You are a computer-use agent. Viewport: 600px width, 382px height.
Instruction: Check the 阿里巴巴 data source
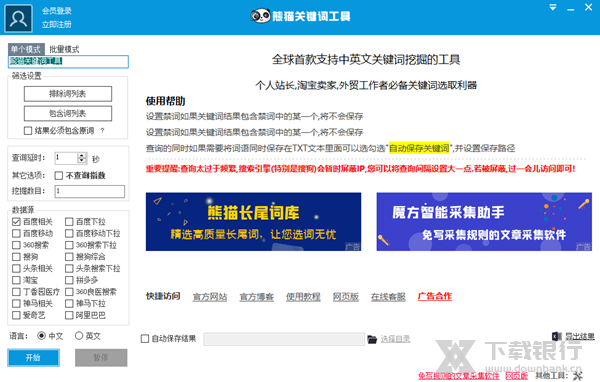click(x=69, y=315)
